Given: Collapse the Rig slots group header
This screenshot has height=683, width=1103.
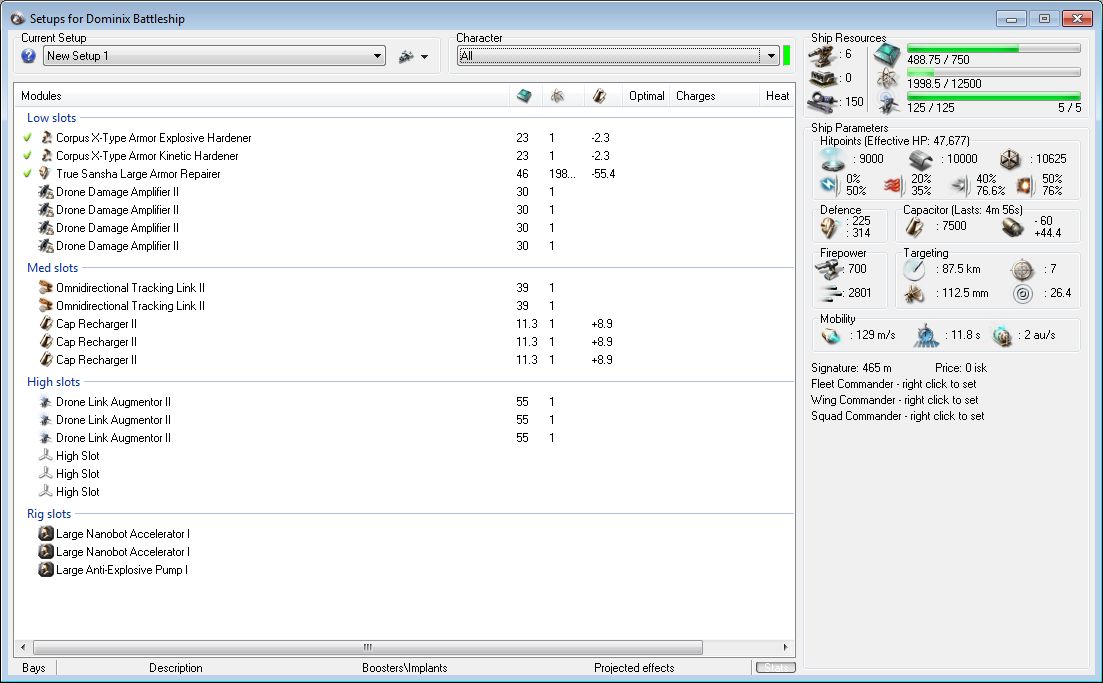Looking at the screenshot, I should (49, 513).
